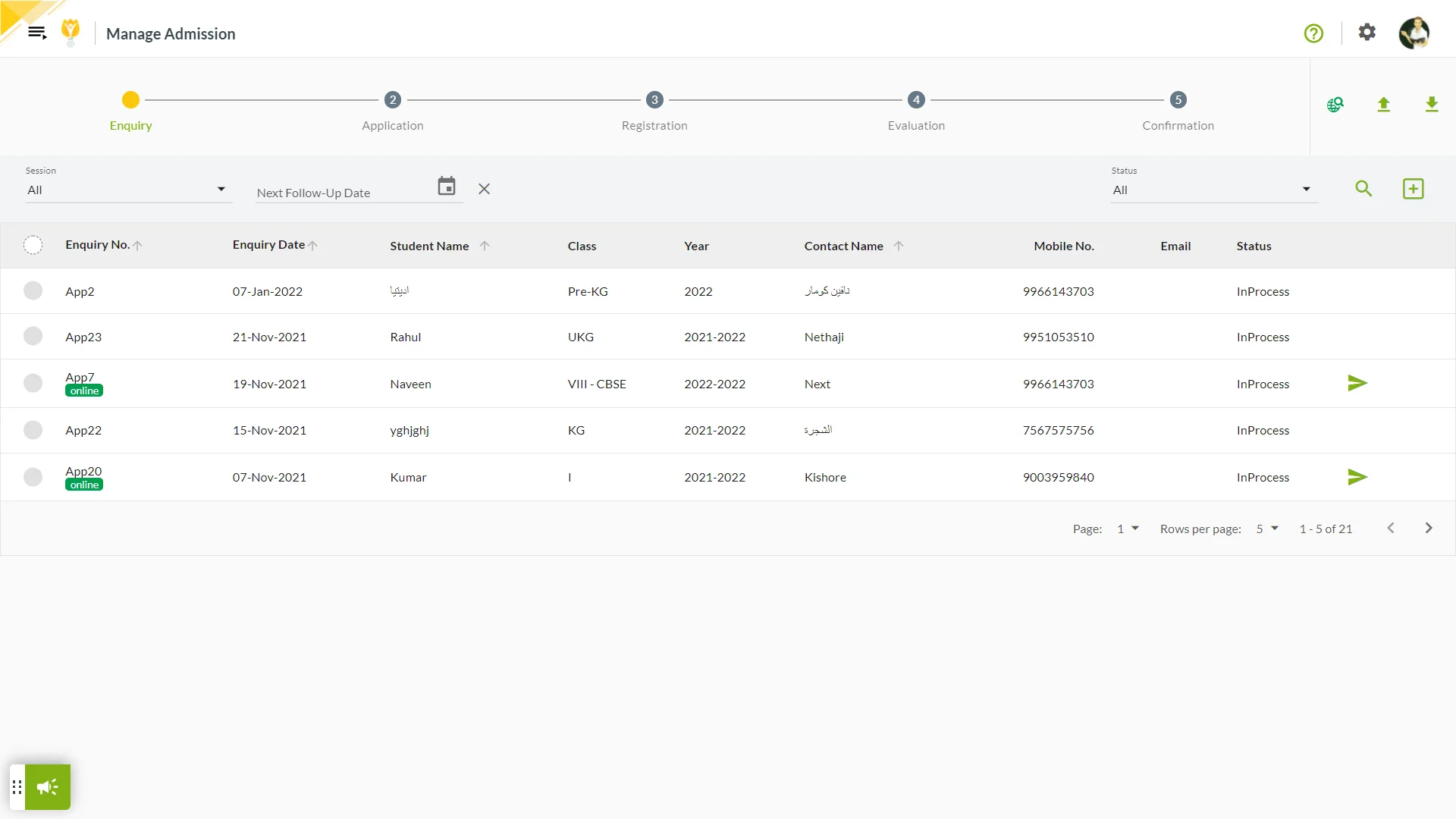1456x819 pixels.
Task: Click mobile number 7567575756
Action: (1058, 430)
